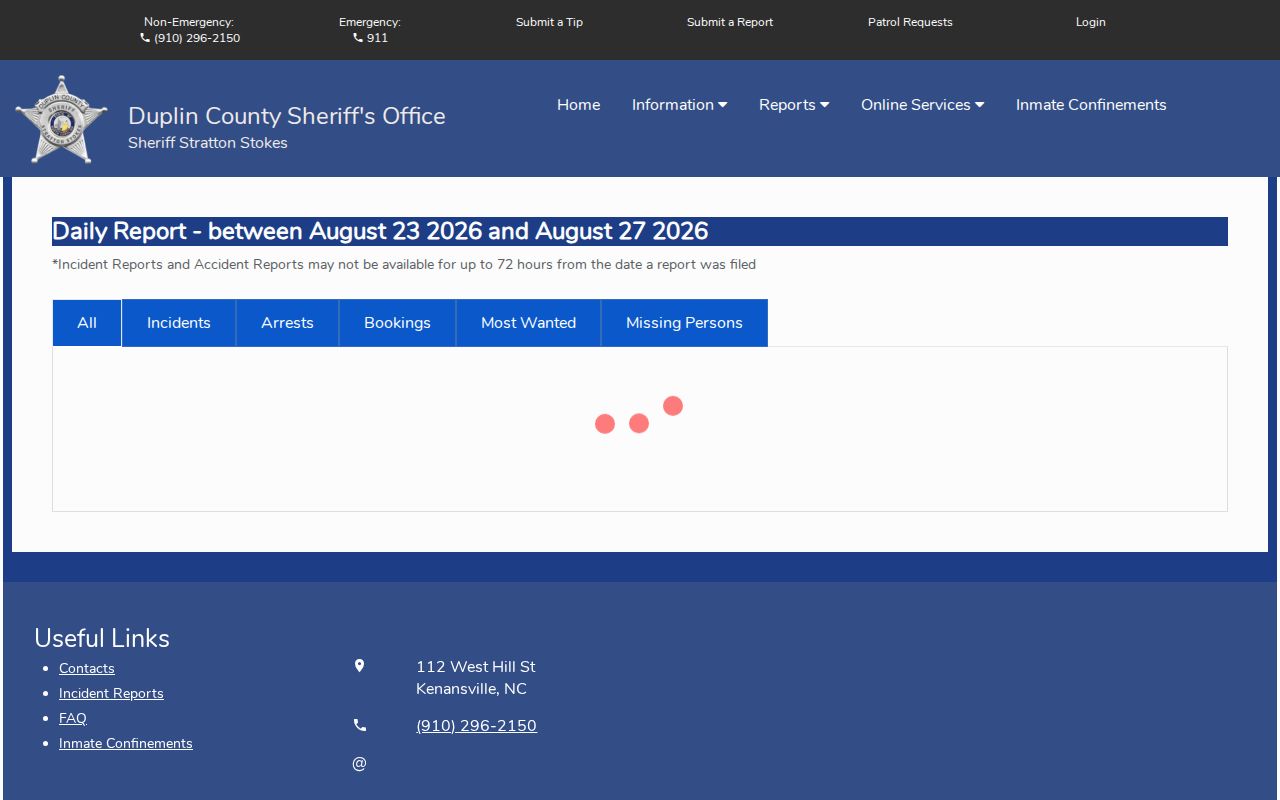Open Contacts under Useful Links
Viewport: 1280px width, 800px height.
coord(87,668)
